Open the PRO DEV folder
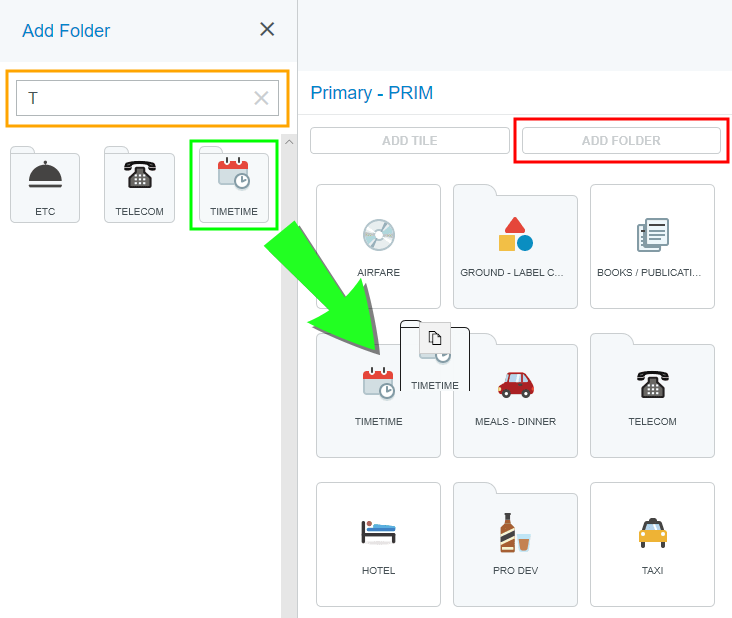 click(x=515, y=544)
